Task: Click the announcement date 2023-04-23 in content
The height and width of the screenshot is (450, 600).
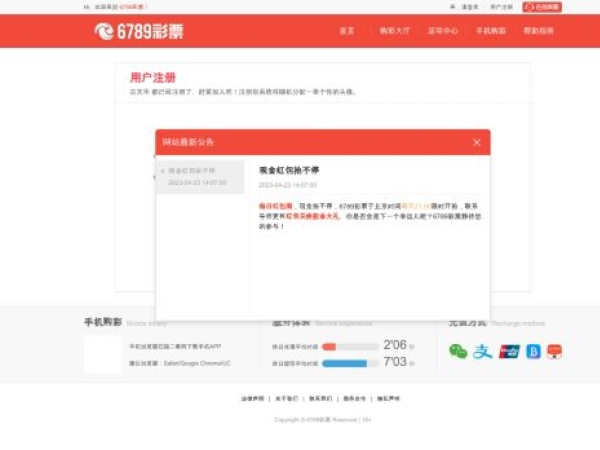Action: click(x=288, y=185)
